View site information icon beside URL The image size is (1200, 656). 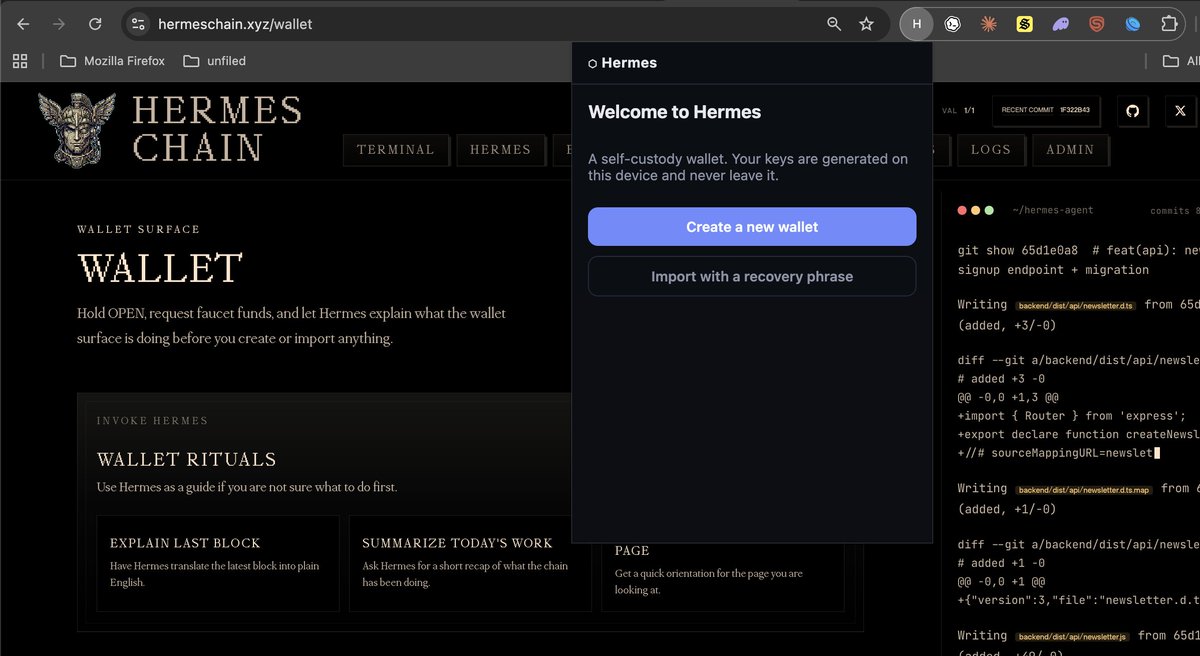click(x=139, y=24)
